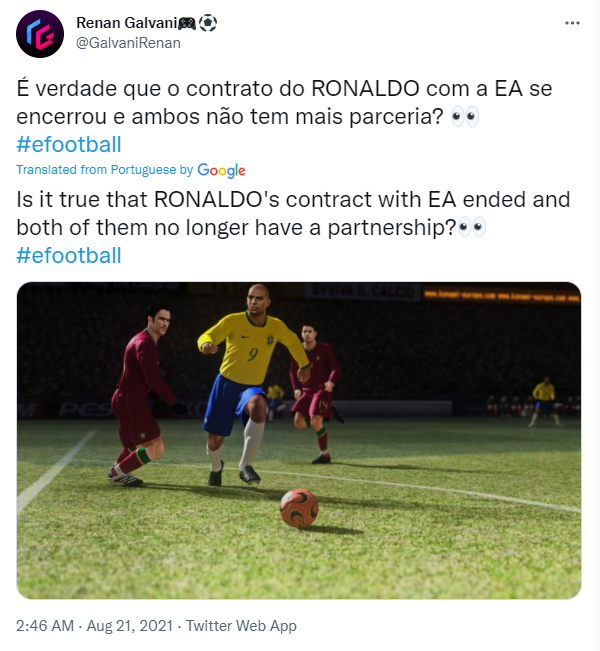
Task: Open the Renan Galvani display name link
Action: (x=123, y=22)
